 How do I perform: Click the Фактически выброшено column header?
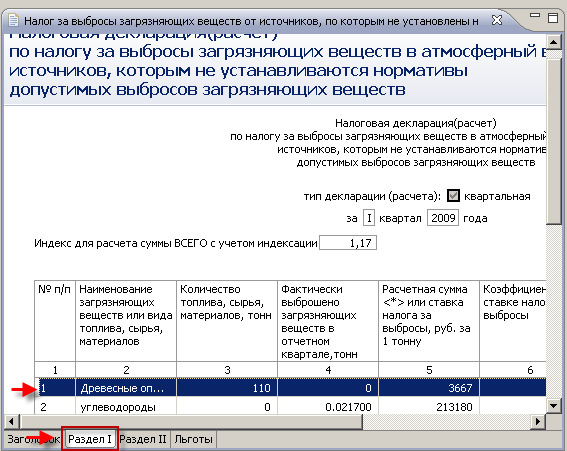328,321
